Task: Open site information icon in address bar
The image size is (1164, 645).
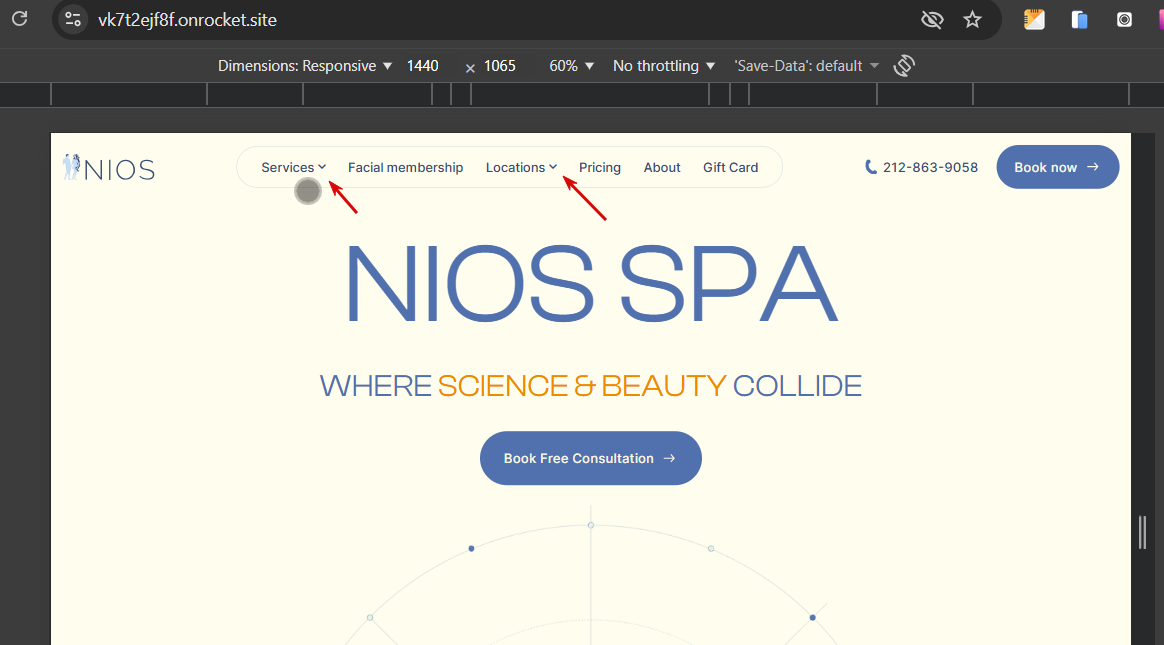Action: [73, 19]
